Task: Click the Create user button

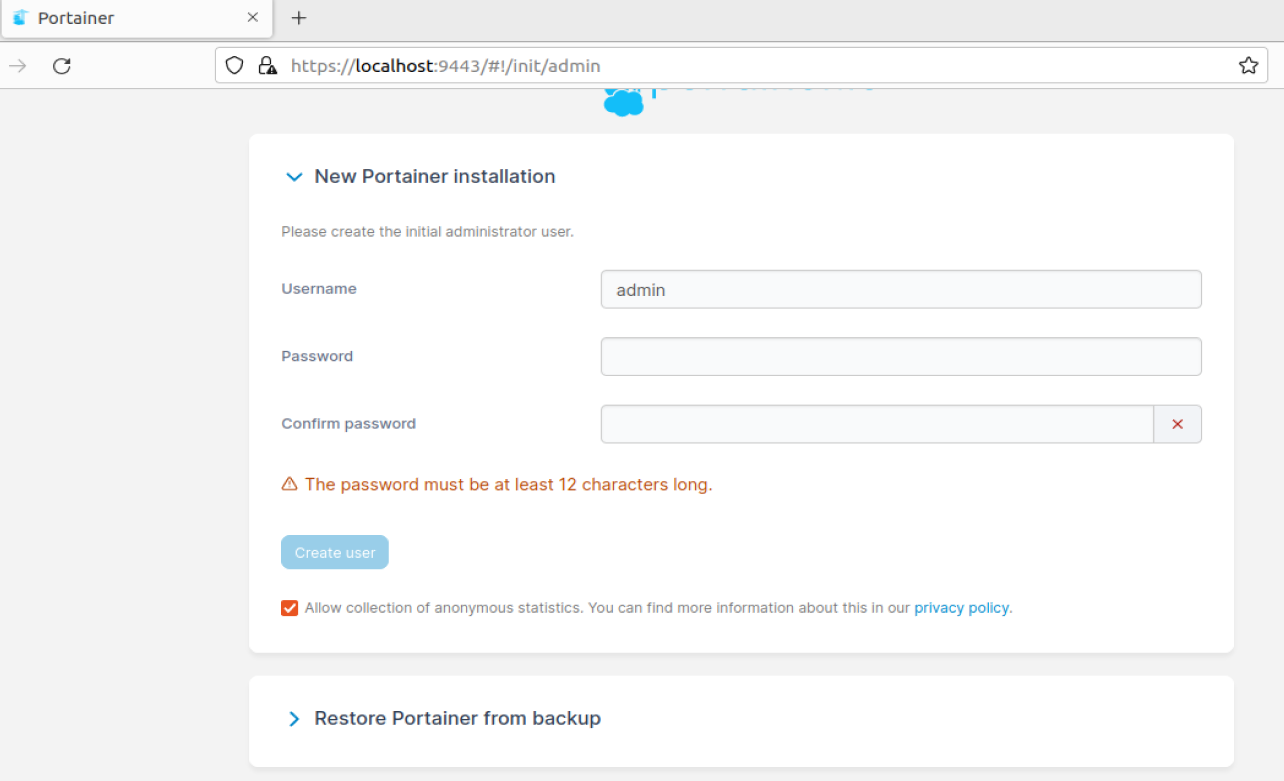Action: tap(334, 552)
